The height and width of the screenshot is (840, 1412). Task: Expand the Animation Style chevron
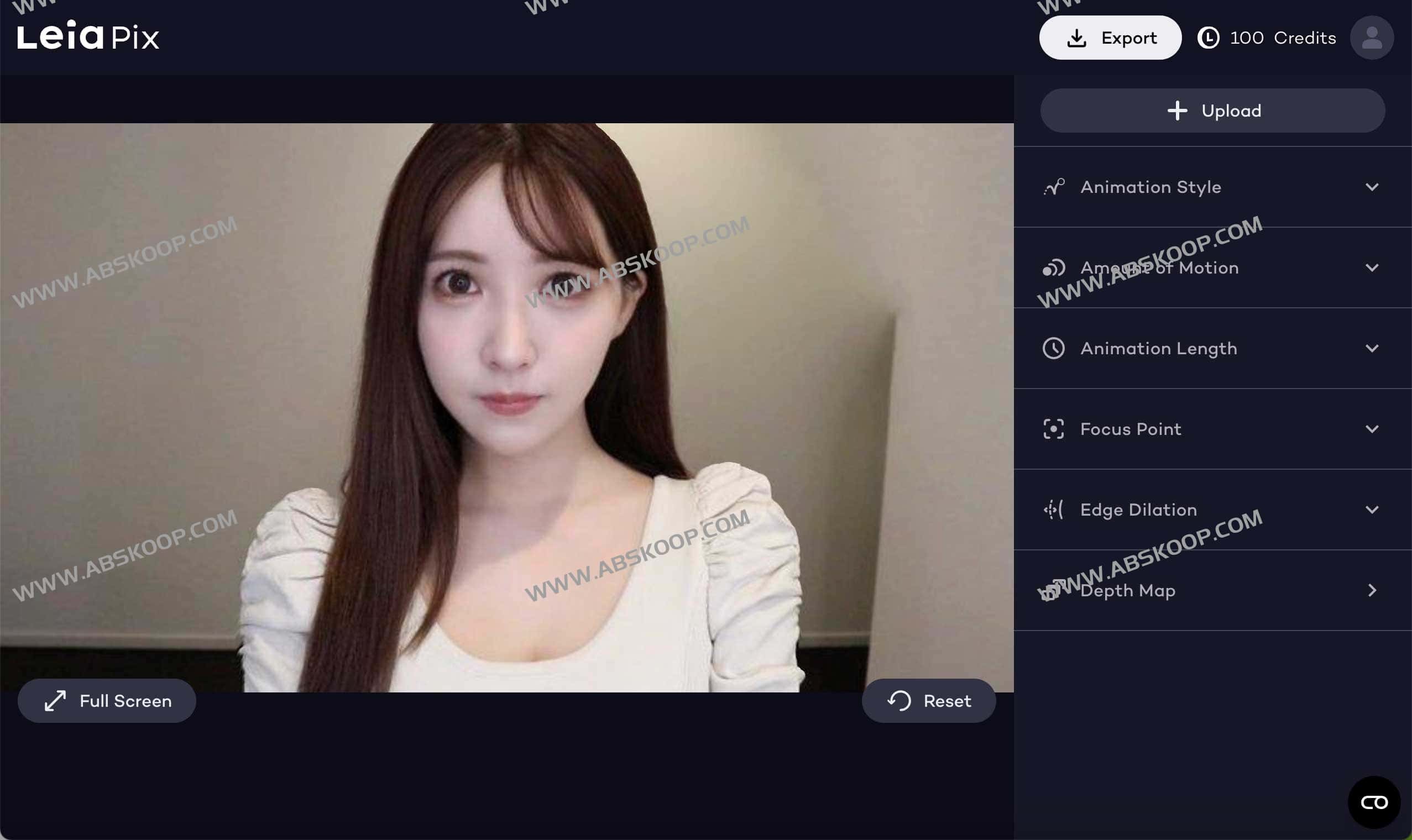[x=1372, y=187]
